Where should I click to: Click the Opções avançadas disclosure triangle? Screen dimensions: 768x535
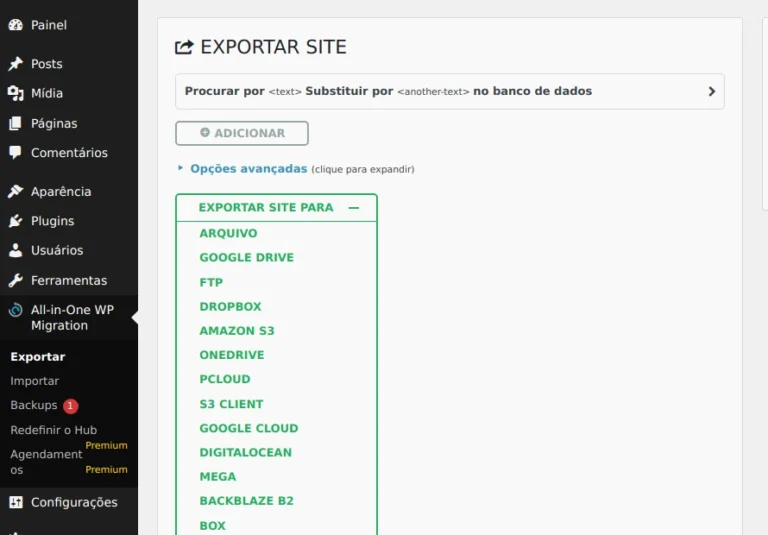click(180, 168)
